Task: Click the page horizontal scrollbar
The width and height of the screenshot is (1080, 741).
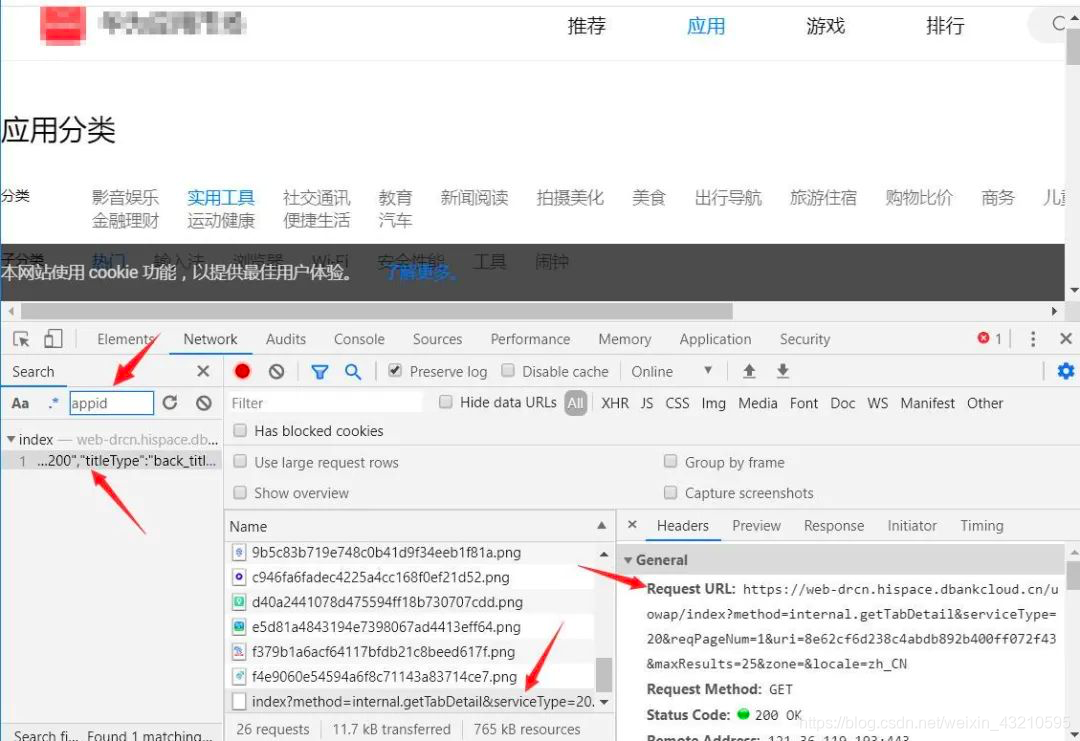Action: pyautogui.click(x=377, y=311)
